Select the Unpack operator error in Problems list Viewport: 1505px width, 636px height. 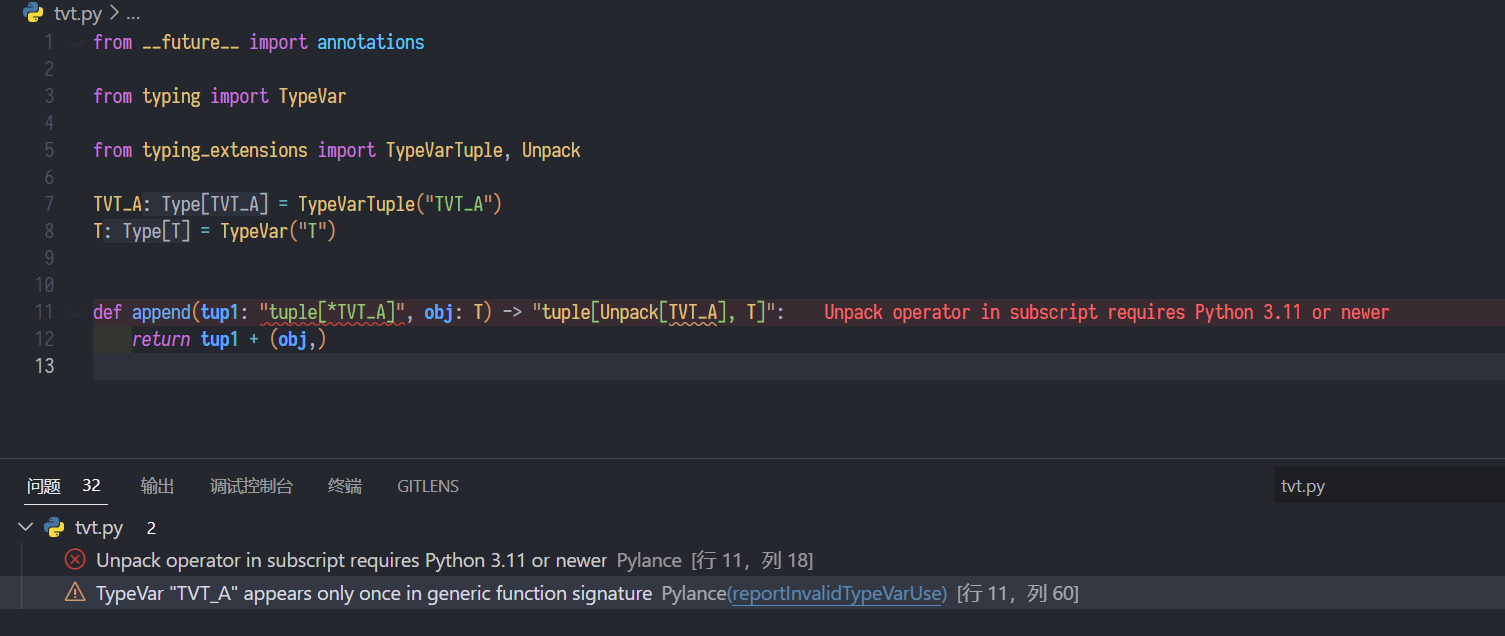click(x=350, y=560)
